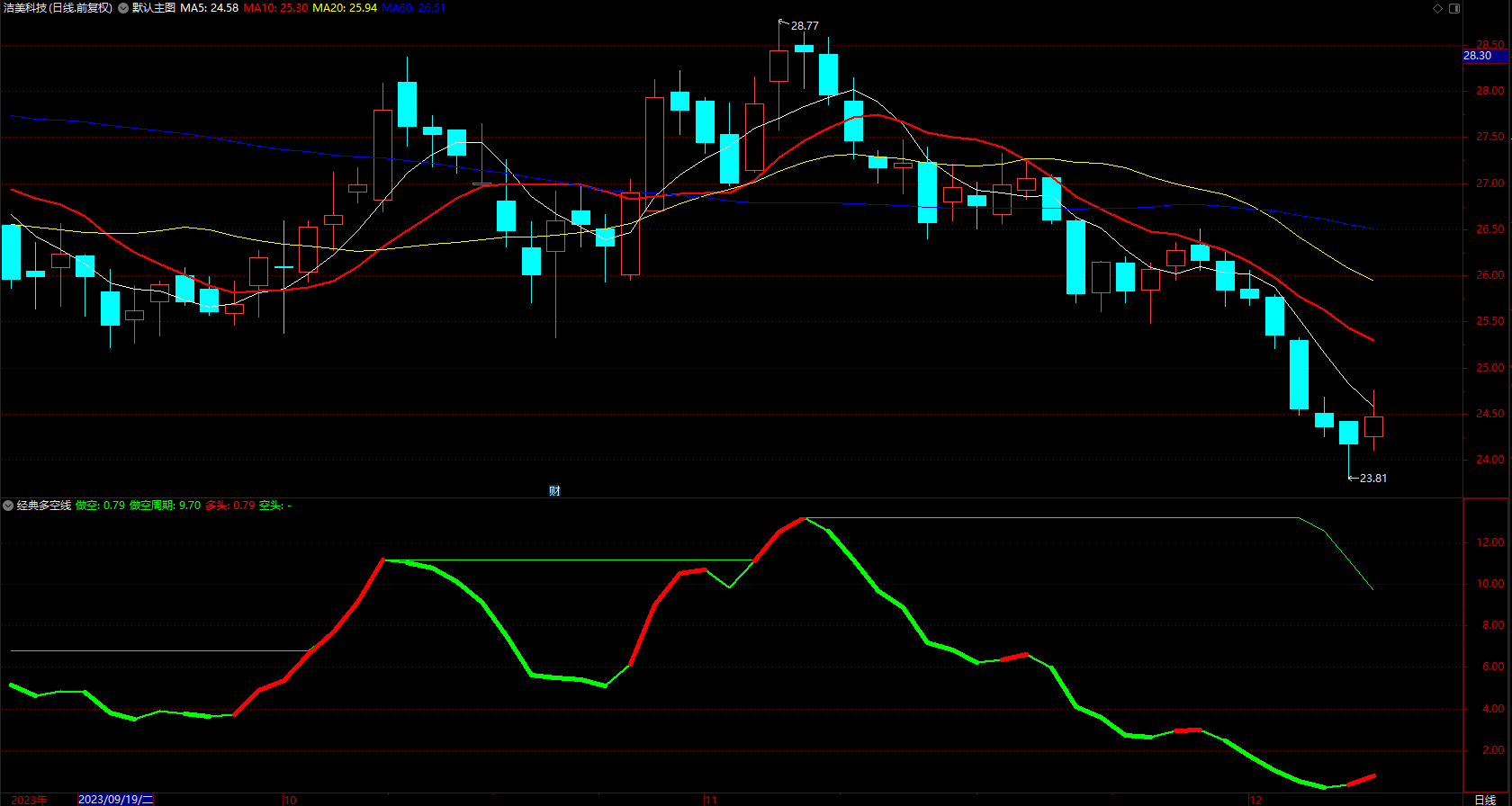Click the month 12 time axis marker
This screenshot has width=1512, height=806.
(x=1255, y=799)
